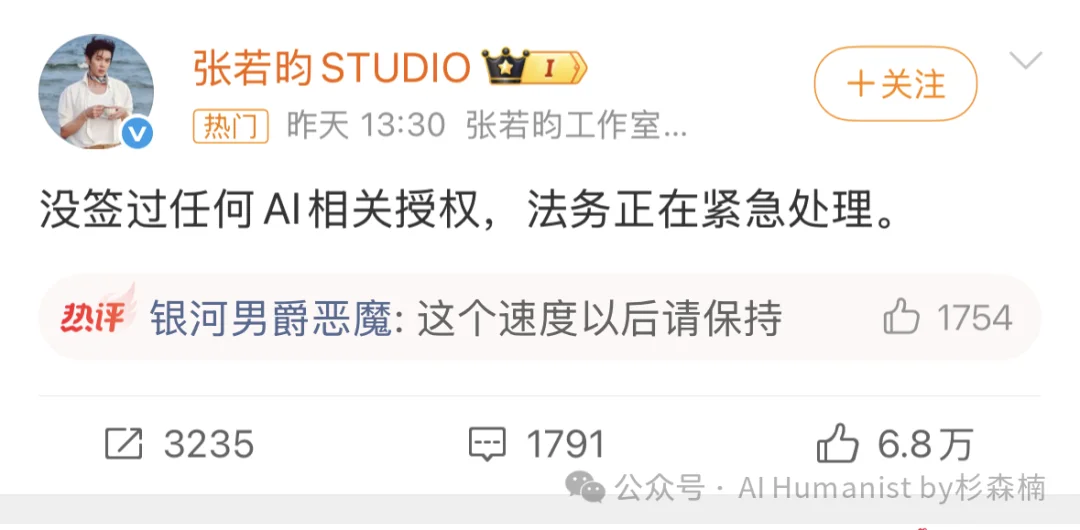
Task: Open the 张若昀STUDIO profile avatar
Action: point(96,91)
